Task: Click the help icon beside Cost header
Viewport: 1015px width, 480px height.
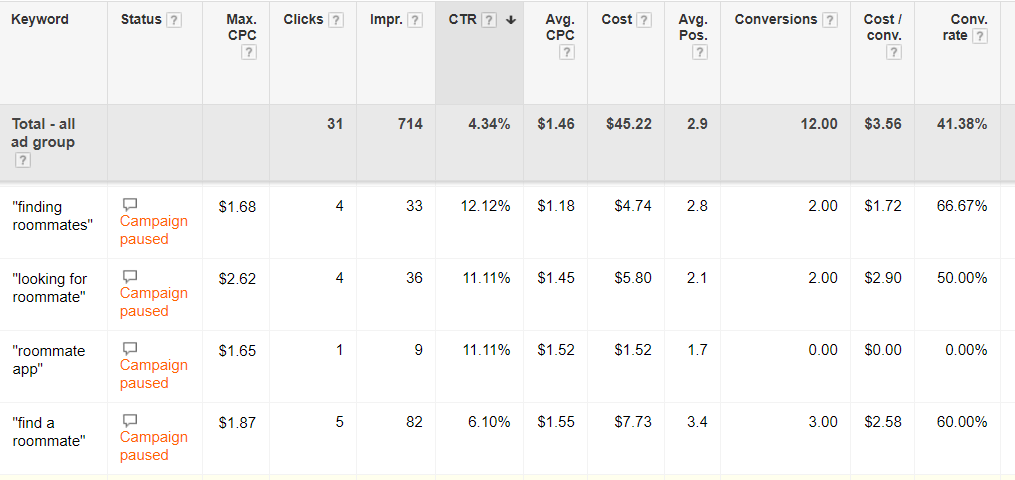Action: click(644, 20)
